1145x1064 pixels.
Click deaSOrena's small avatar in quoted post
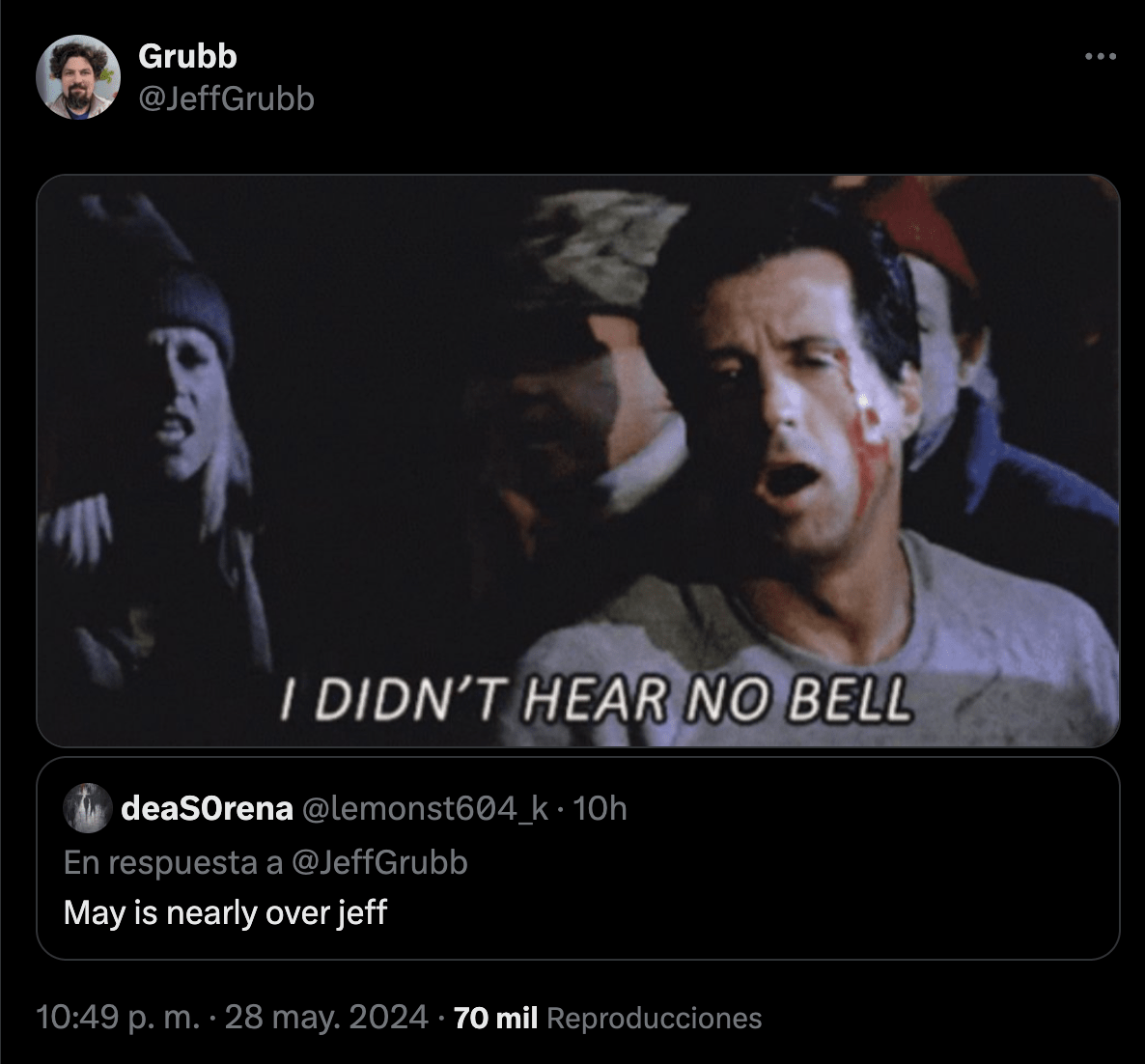(x=88, y=808)
